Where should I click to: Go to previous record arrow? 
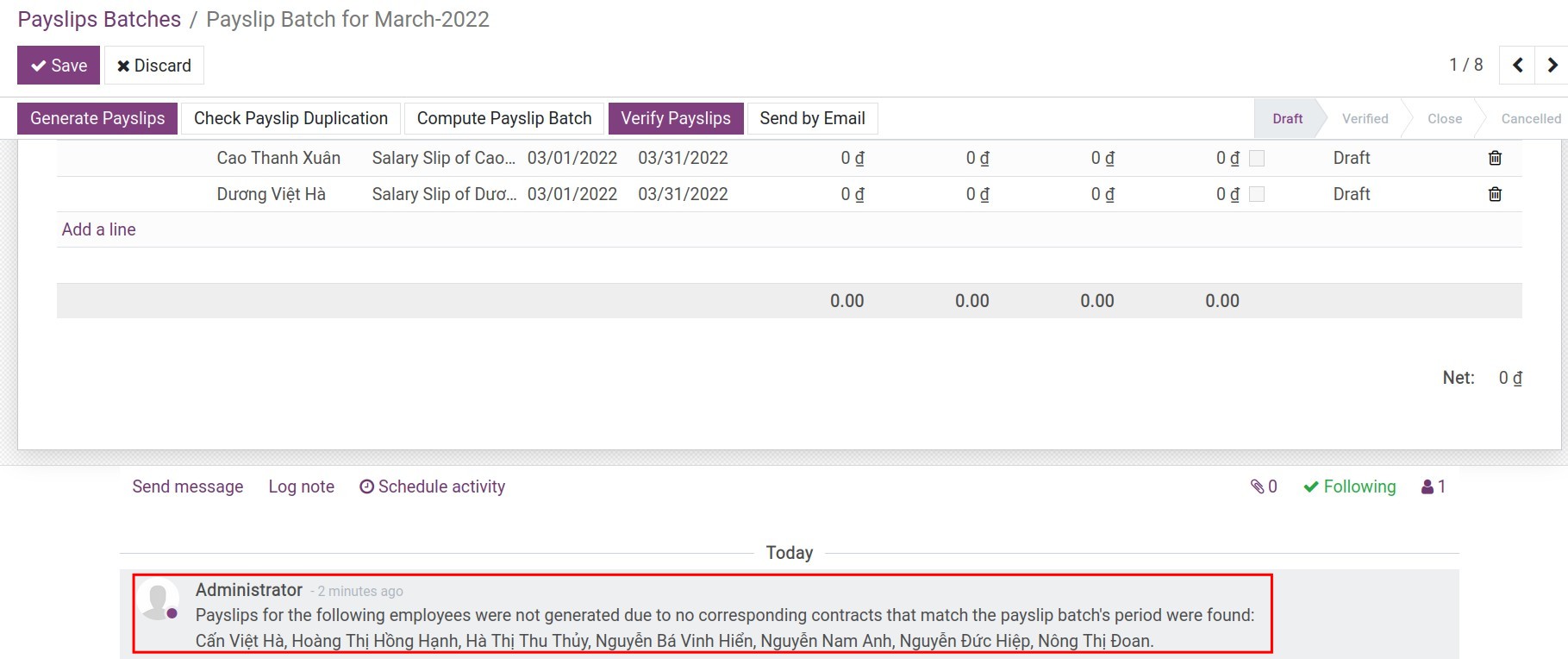(x=1517, y=65)
